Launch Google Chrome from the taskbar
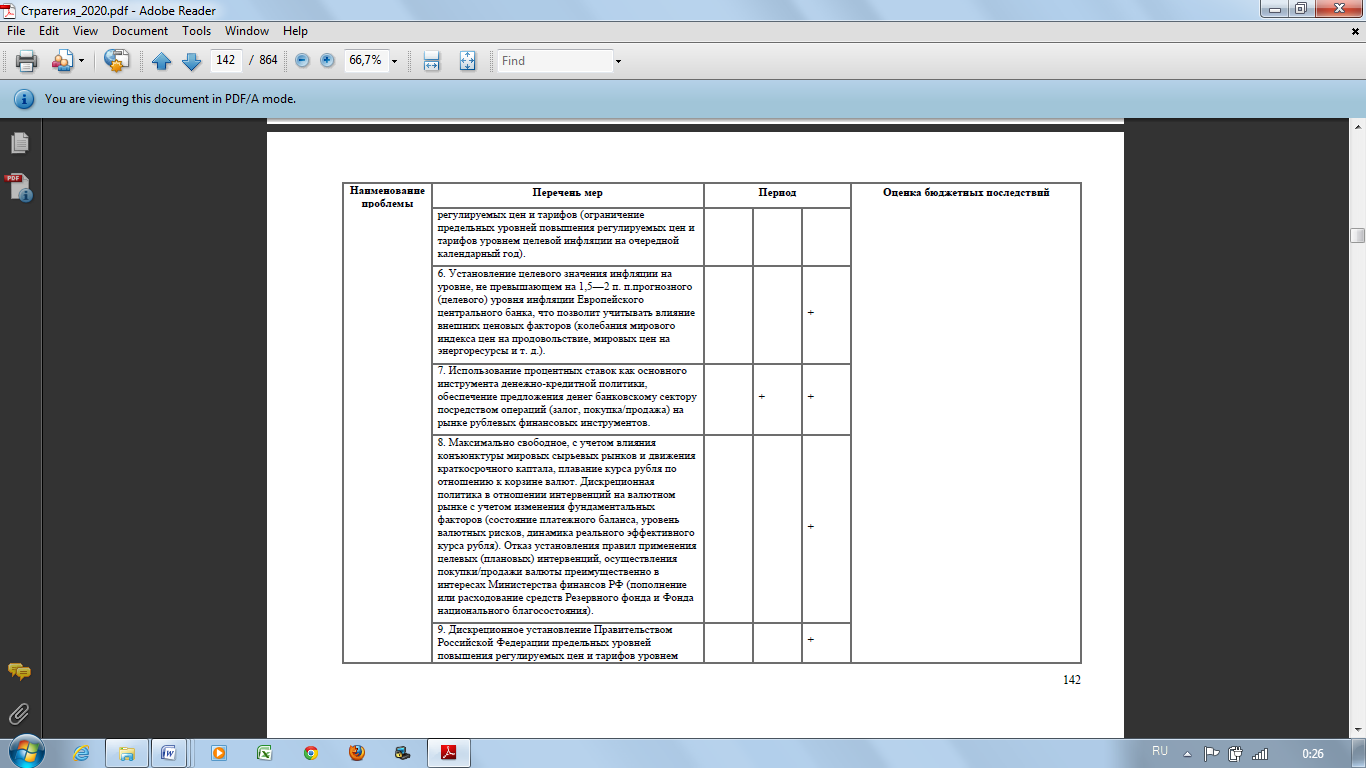This screenshot has height=768, width=1366. (x=311, y=752)
